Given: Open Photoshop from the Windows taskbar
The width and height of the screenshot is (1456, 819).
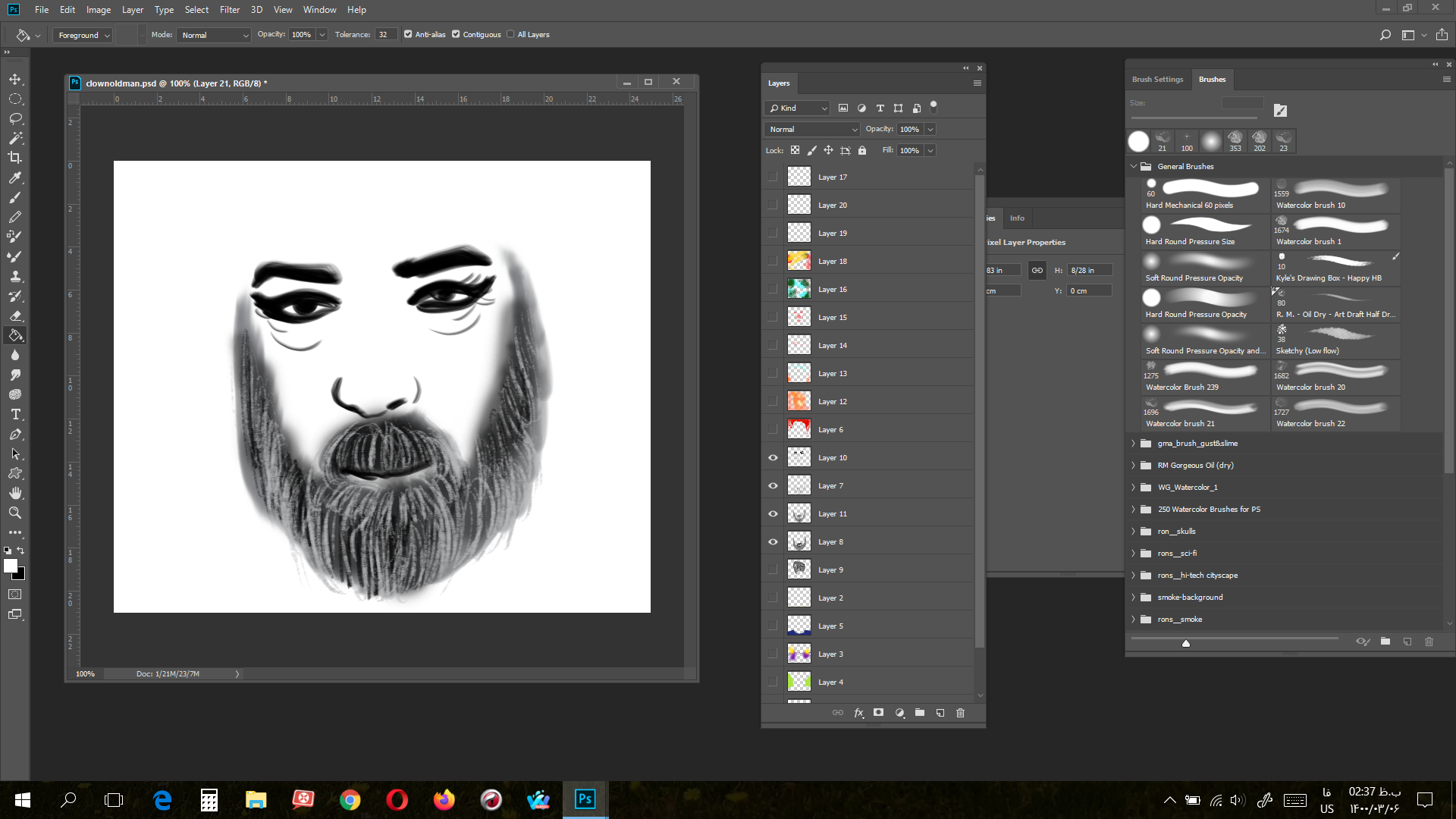Looking at the screenshot, I should (x=585, y=799).
